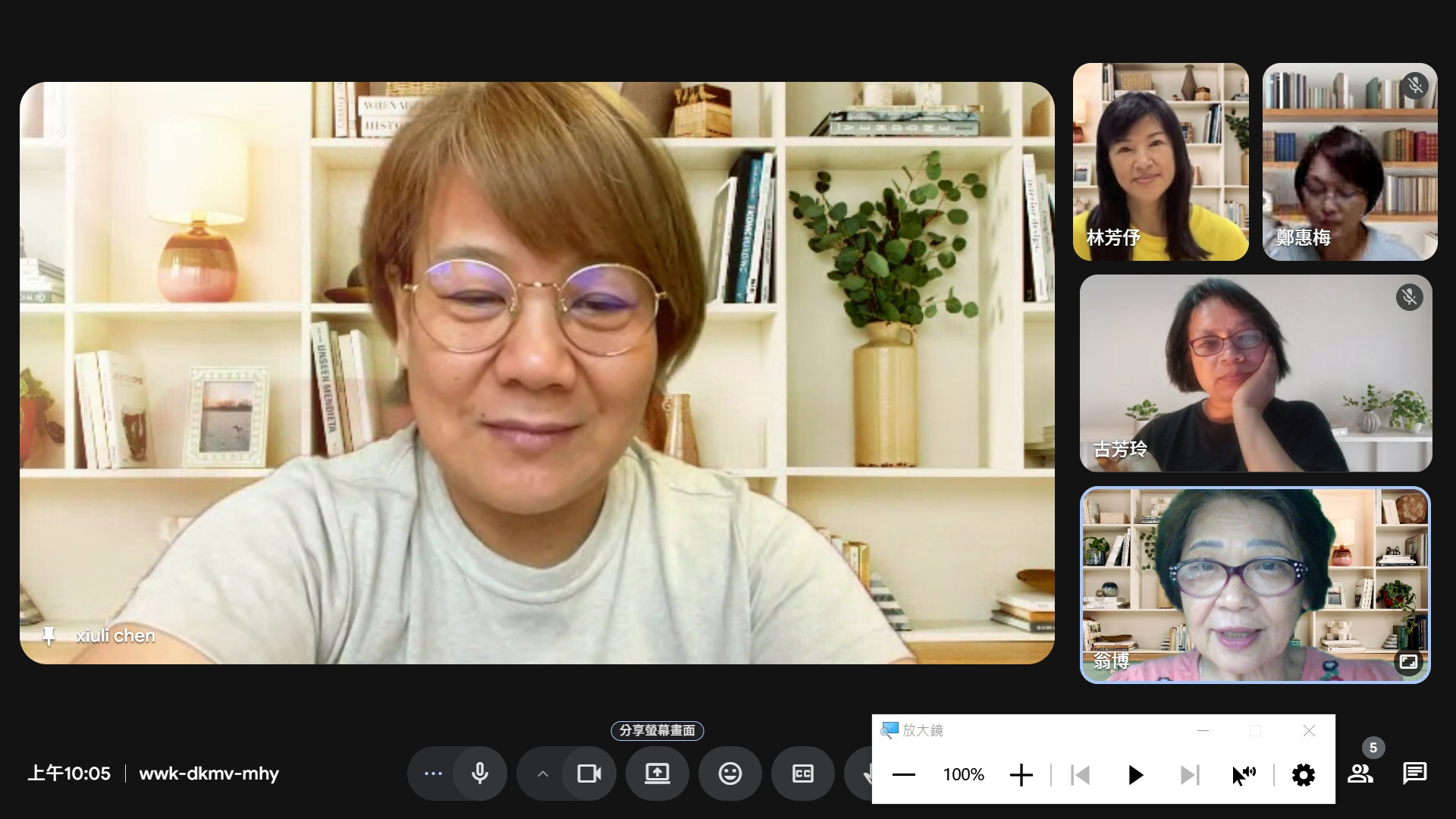Click the meeting code wwk-dkmv-mhy
Viewport: 1456px width, 819px height.
pyautogui.click(x=209, y=773)
